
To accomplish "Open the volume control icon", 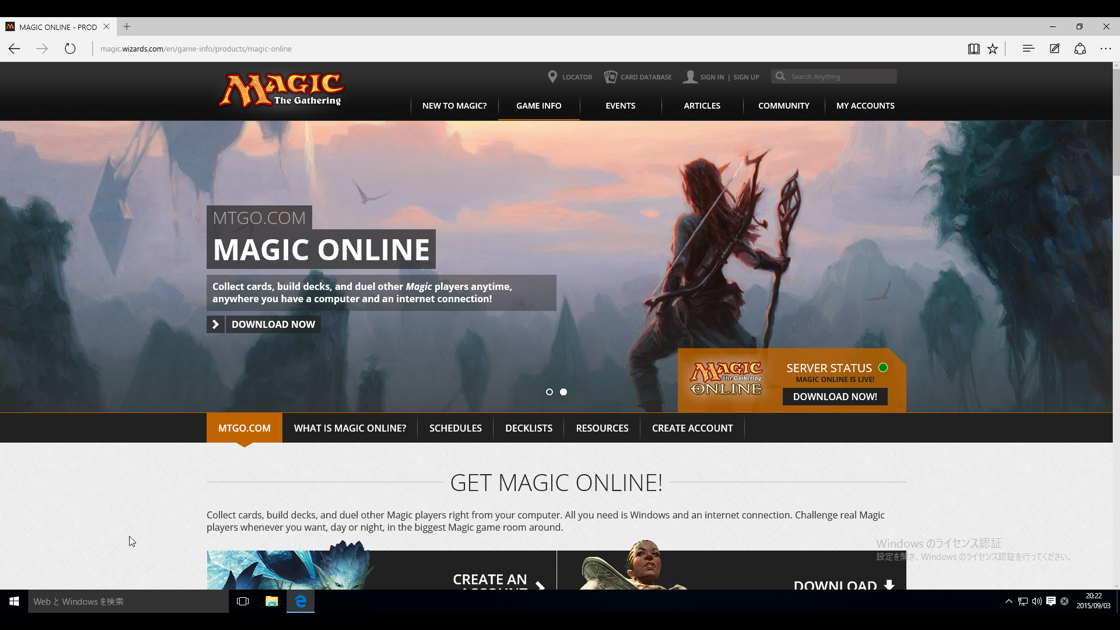I will coord(1036,601).
